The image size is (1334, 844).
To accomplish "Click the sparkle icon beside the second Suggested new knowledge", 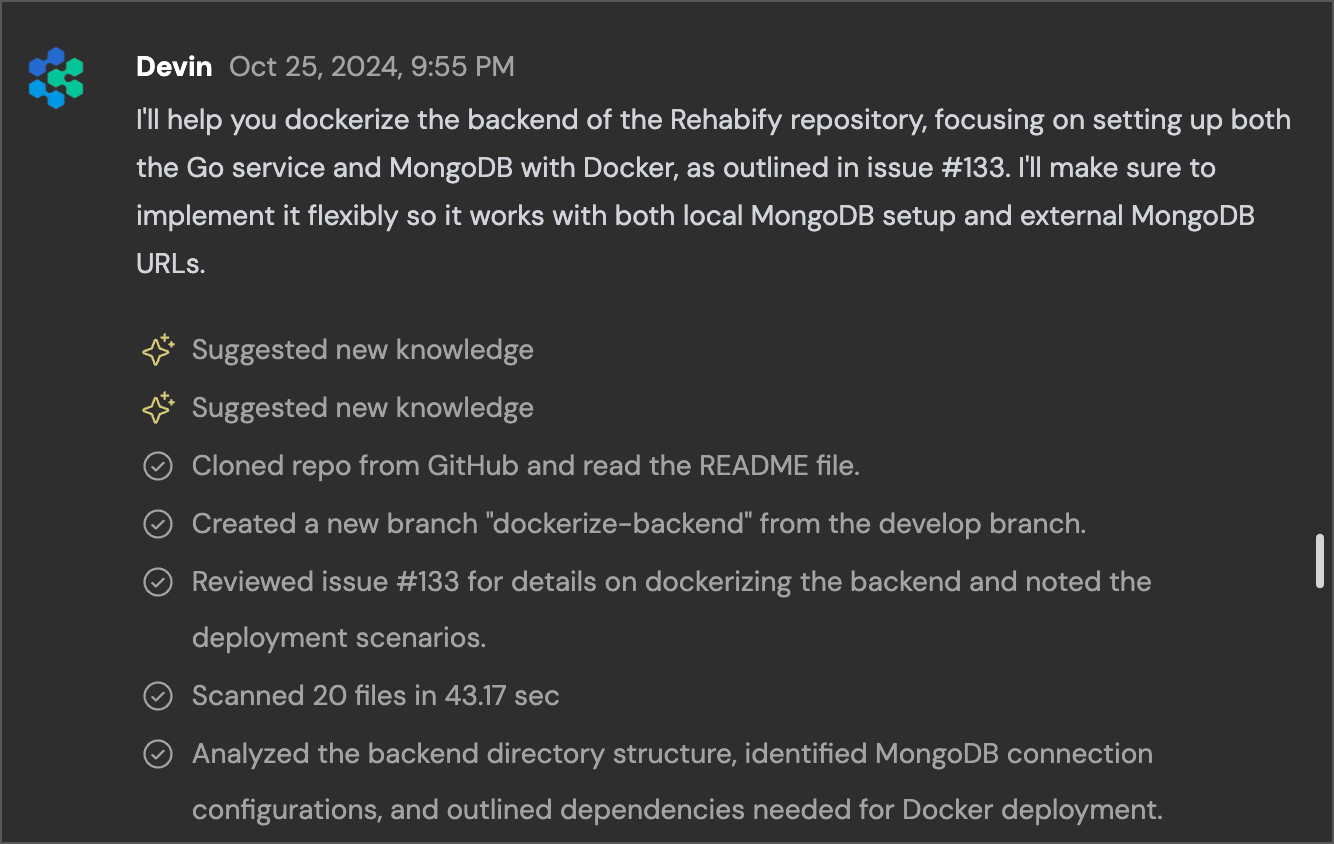I will point(158,408).
